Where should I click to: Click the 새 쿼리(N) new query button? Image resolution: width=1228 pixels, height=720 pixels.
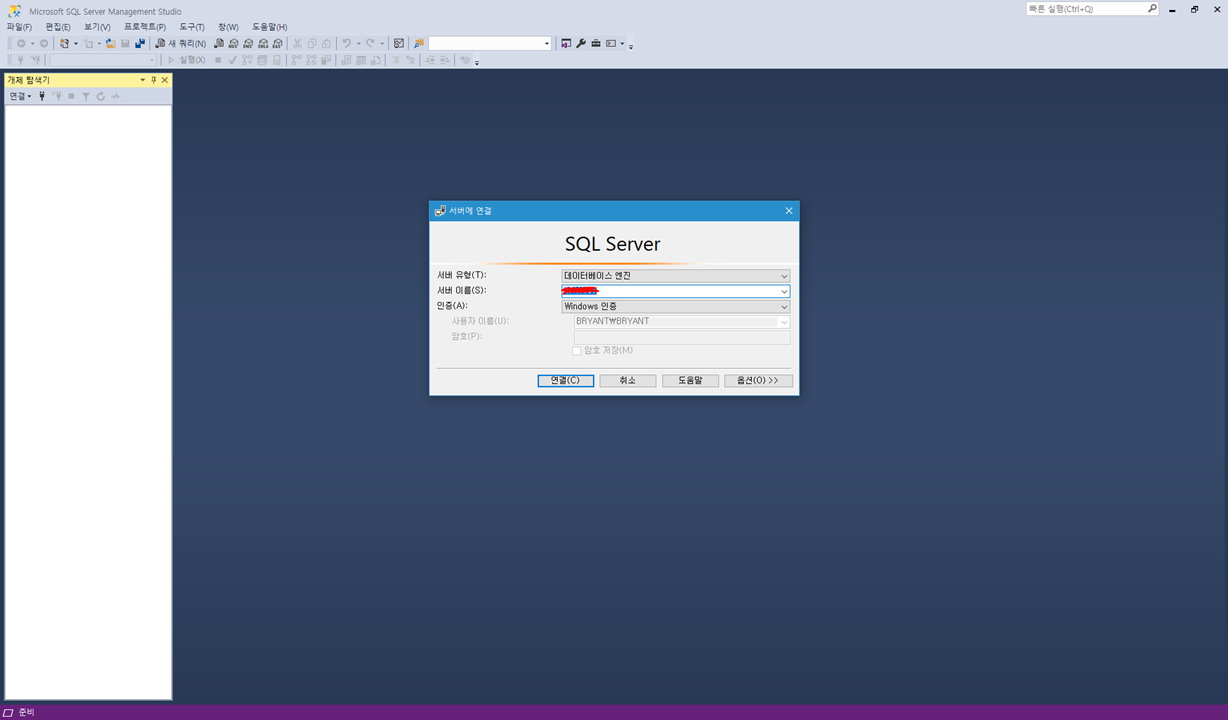(x=181, y=44)
